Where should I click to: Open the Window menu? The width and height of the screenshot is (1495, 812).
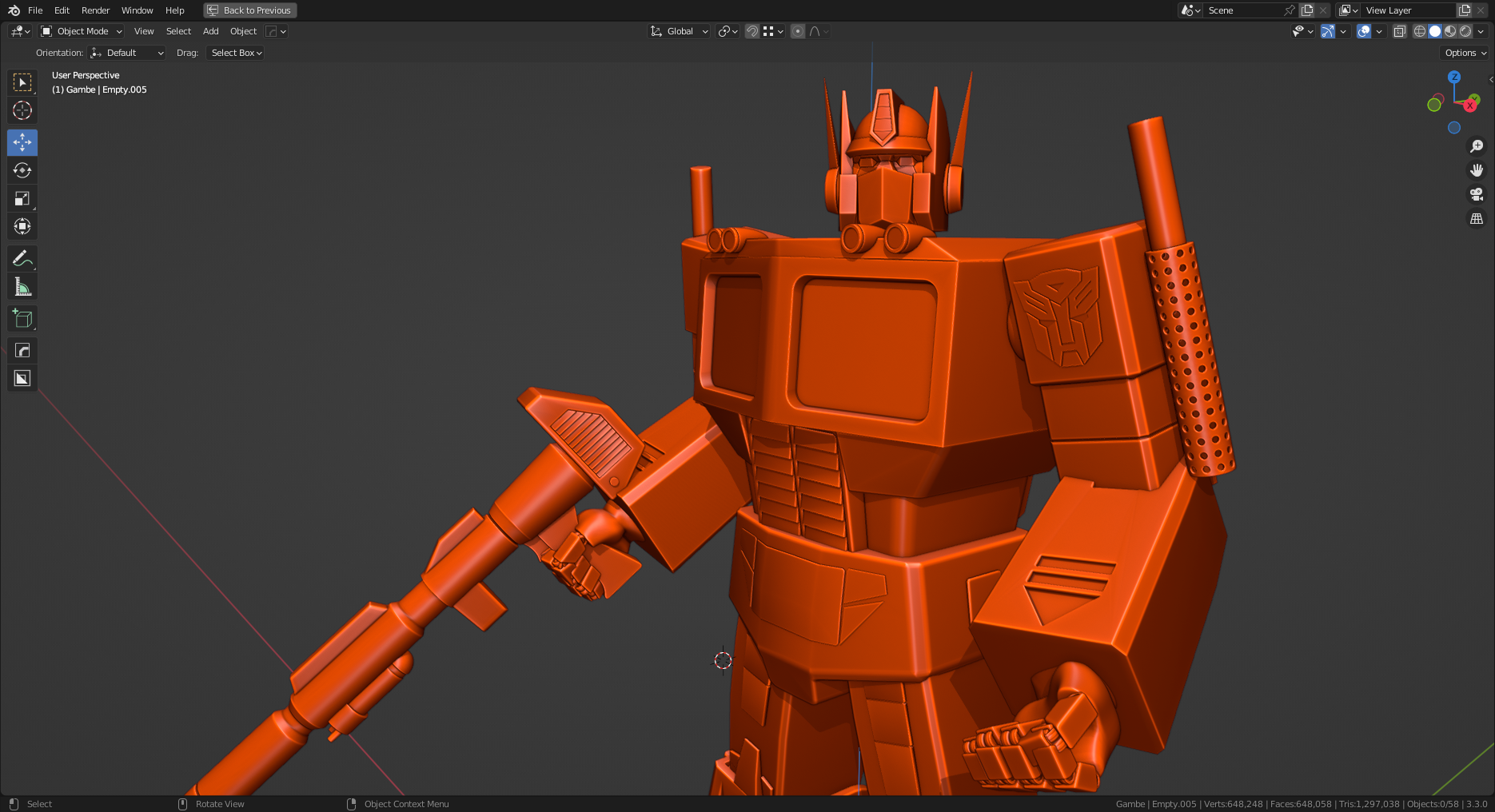[x=137, y=10]
